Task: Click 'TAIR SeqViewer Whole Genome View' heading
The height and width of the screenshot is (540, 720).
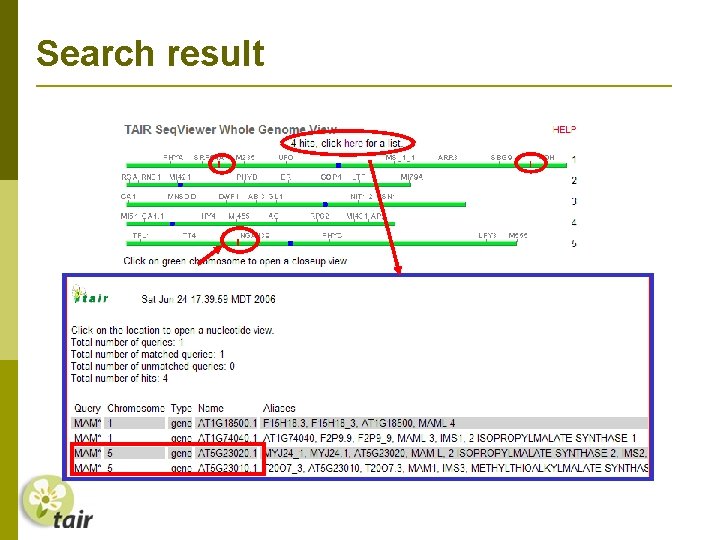Action: 231,129
